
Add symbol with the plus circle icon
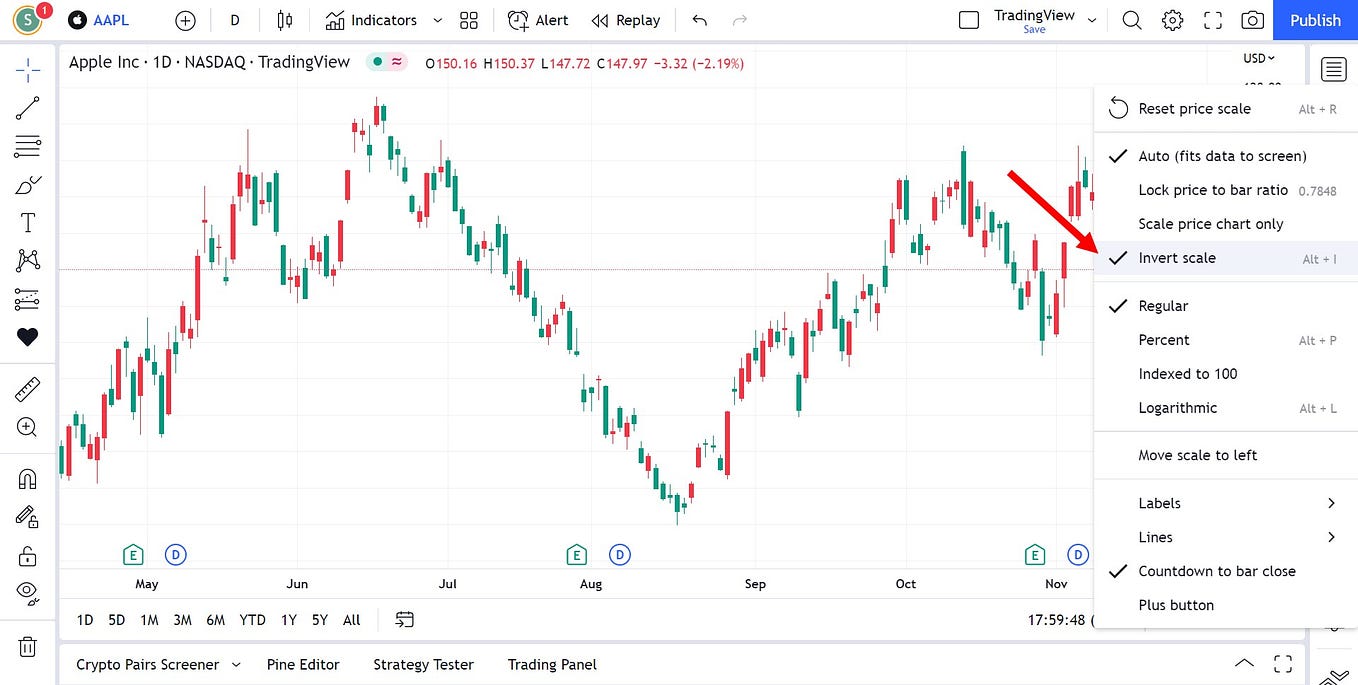[185, 20]
